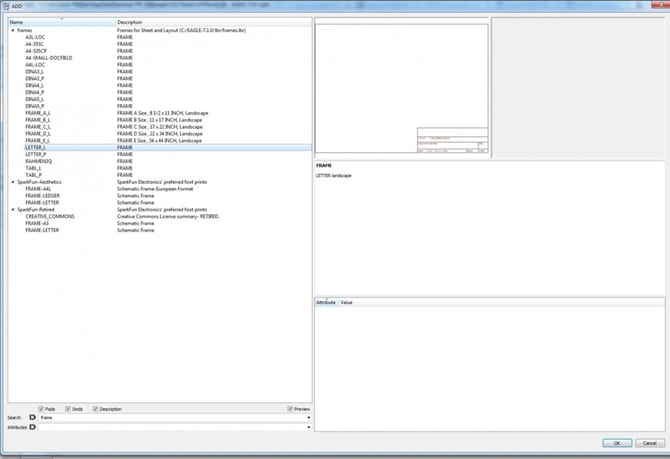Select the DINA5_P frame entry
670x459 pixels.
[x=35, y=106]
